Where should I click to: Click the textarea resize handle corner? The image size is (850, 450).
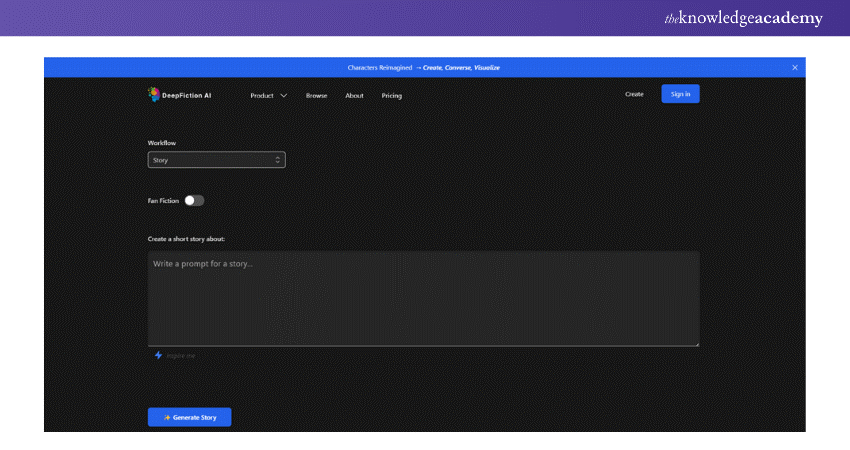[x=696, y=343]
